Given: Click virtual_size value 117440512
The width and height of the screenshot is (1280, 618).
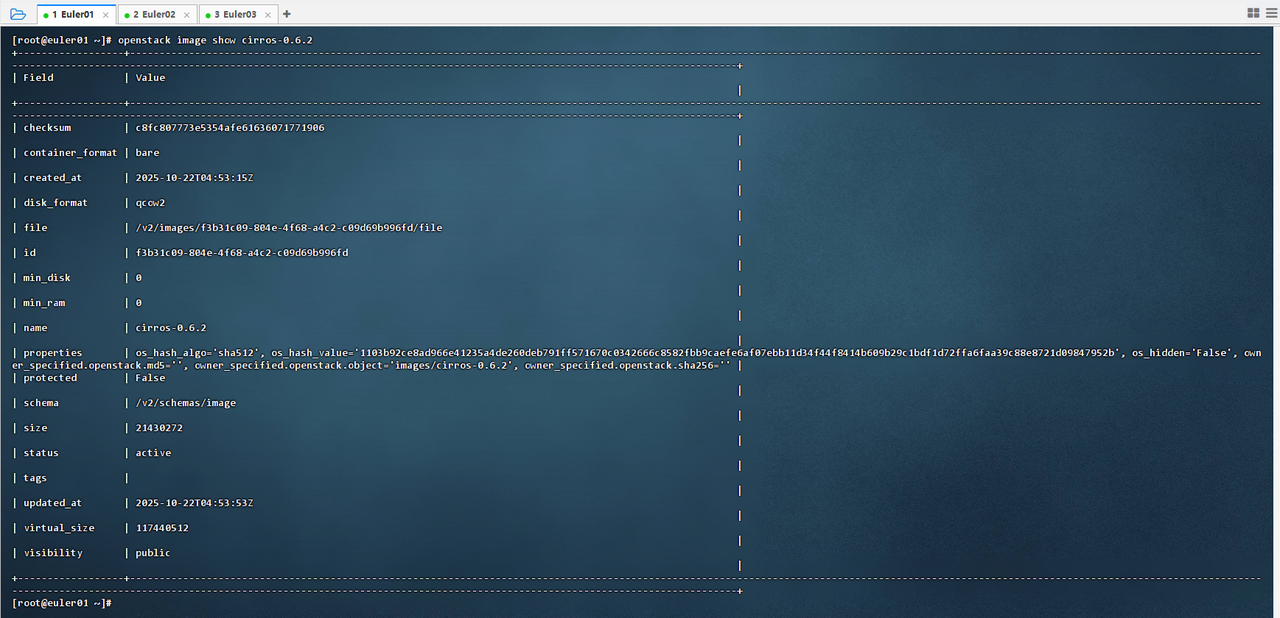Looking at the screenshot, I should click(x=162, y=528).
